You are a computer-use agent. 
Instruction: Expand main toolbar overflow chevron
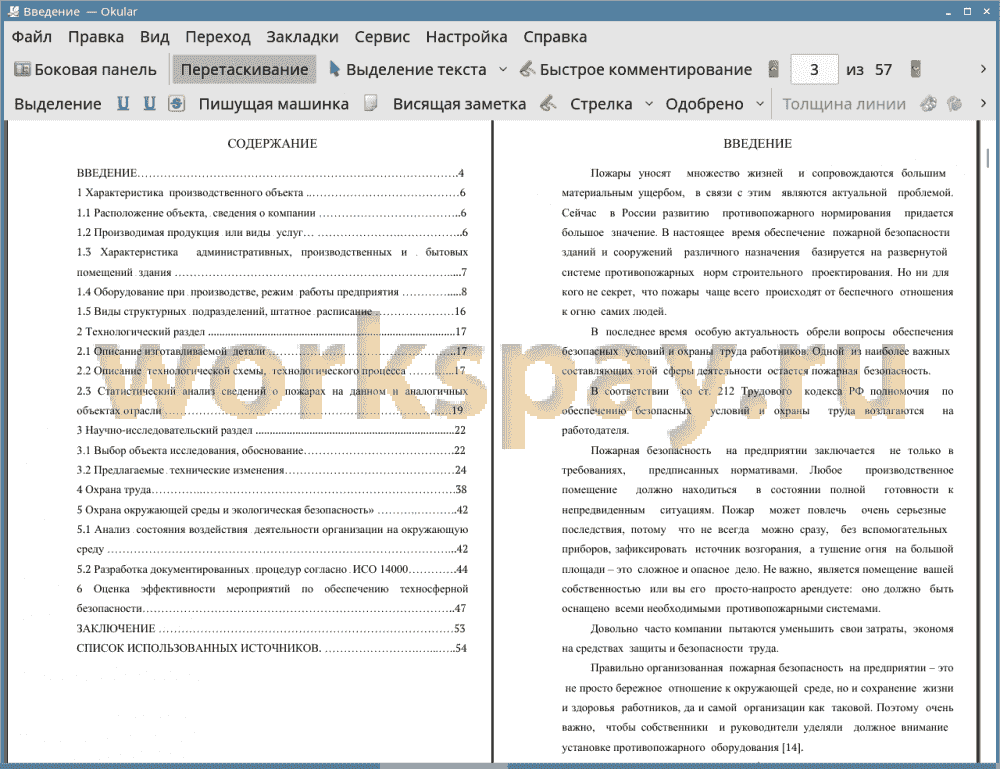983,69
